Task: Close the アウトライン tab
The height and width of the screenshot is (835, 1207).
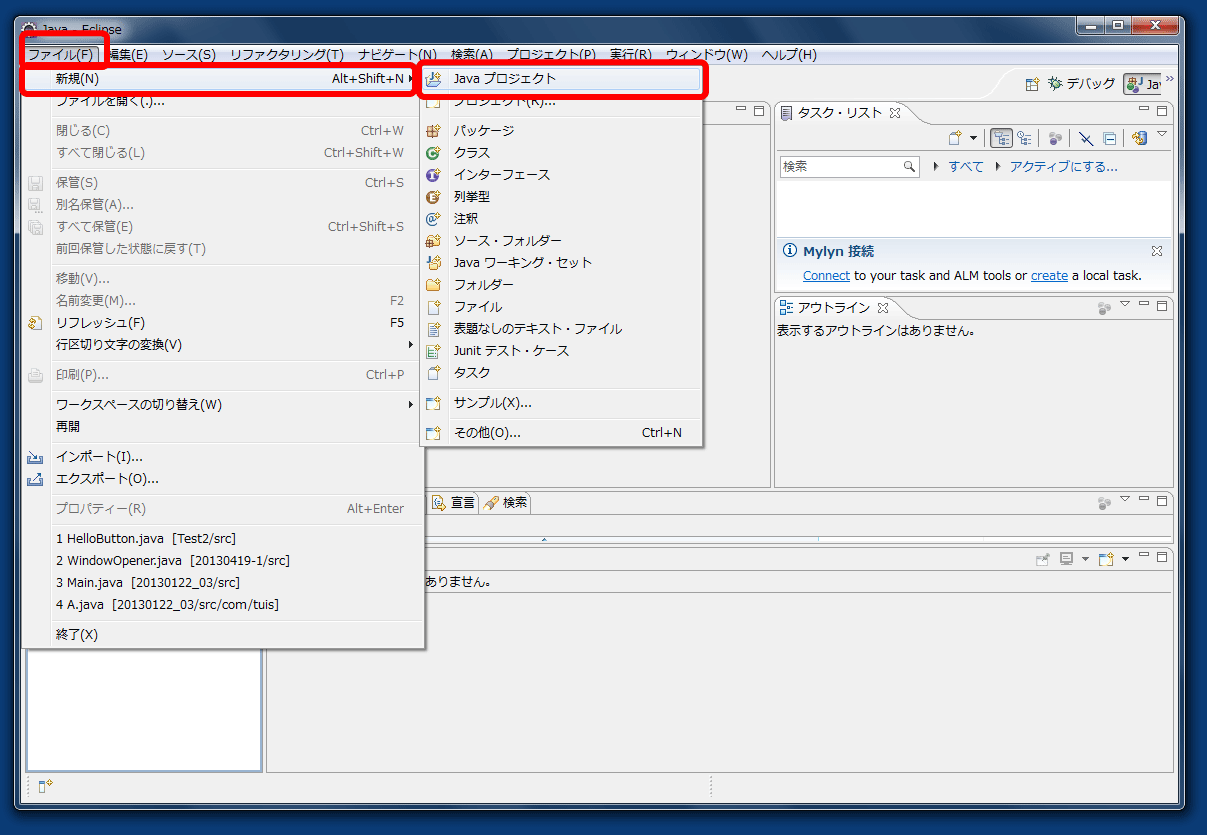Action: point(883,307)
